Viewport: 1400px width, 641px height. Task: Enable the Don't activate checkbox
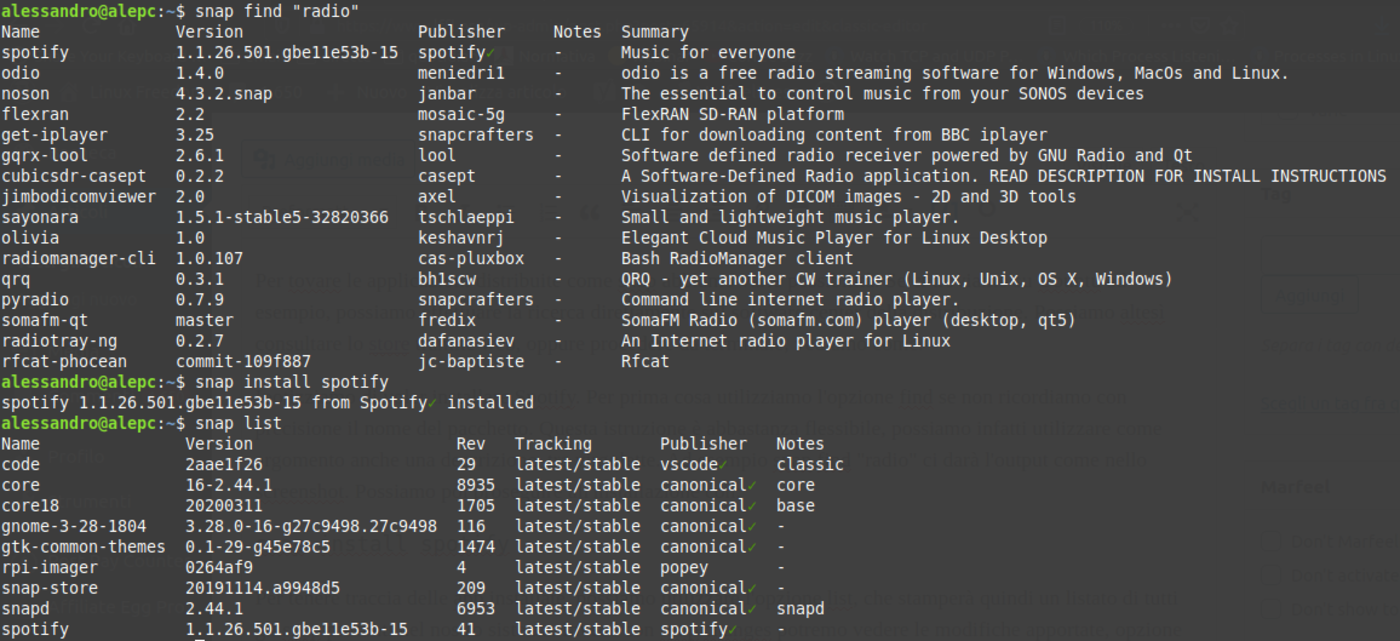(1271, 575)
